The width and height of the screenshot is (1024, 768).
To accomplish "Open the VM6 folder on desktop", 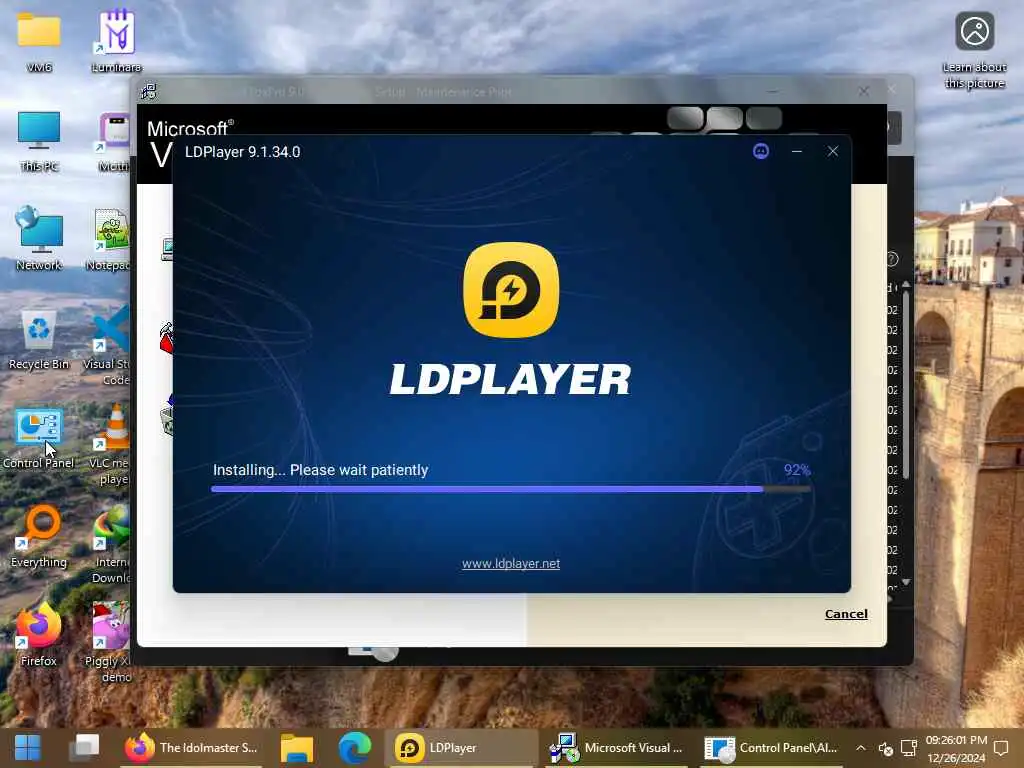I will pyautogui.click(x=39, y=40).
